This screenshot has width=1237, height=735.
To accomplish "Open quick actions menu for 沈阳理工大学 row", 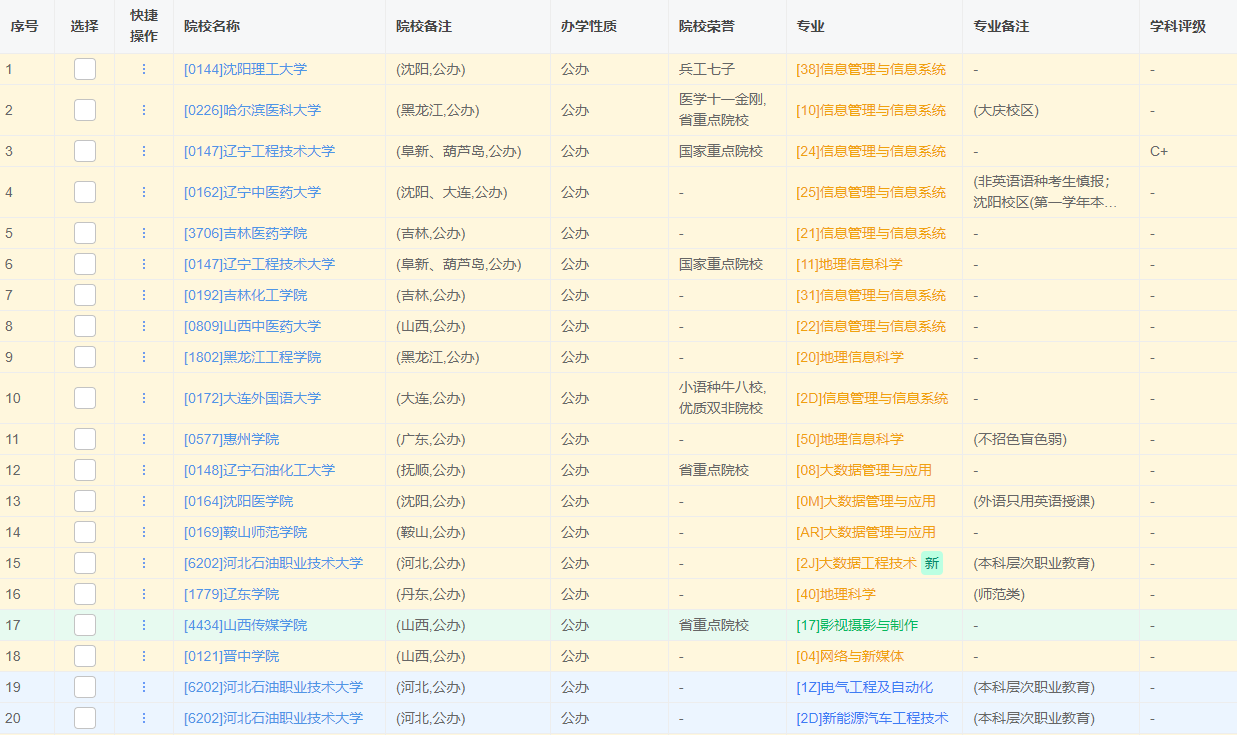I will pos(144,69).
